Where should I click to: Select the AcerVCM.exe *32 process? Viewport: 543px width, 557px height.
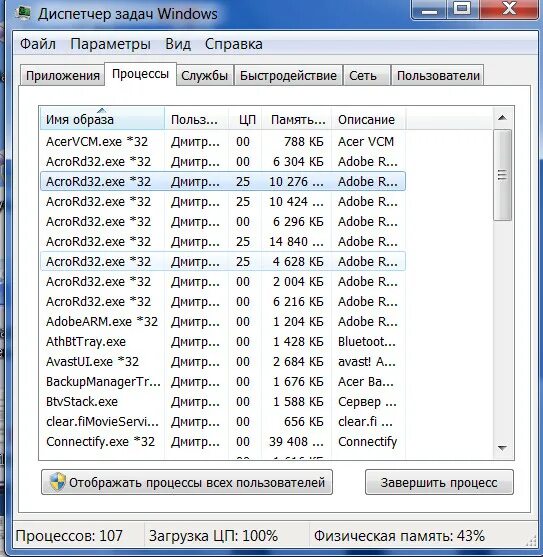(x=223, y=141)
